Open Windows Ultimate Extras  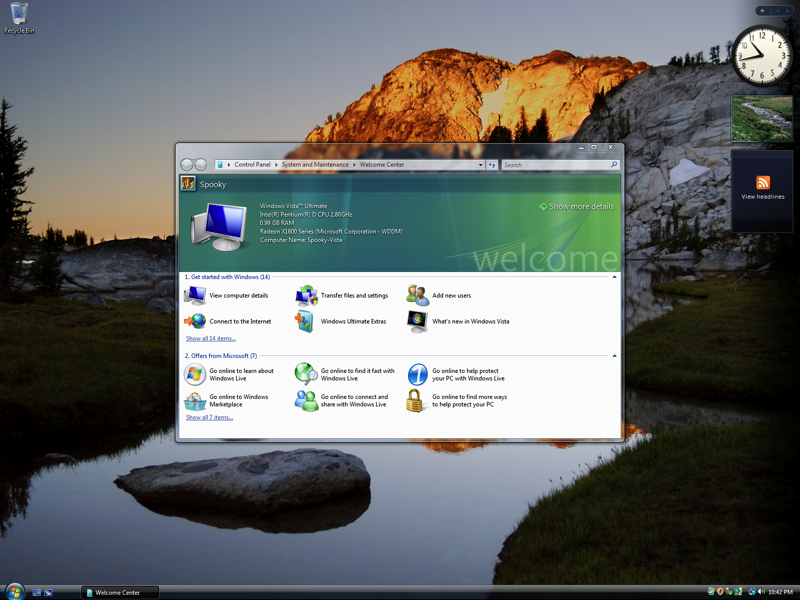tap(352, 322)
